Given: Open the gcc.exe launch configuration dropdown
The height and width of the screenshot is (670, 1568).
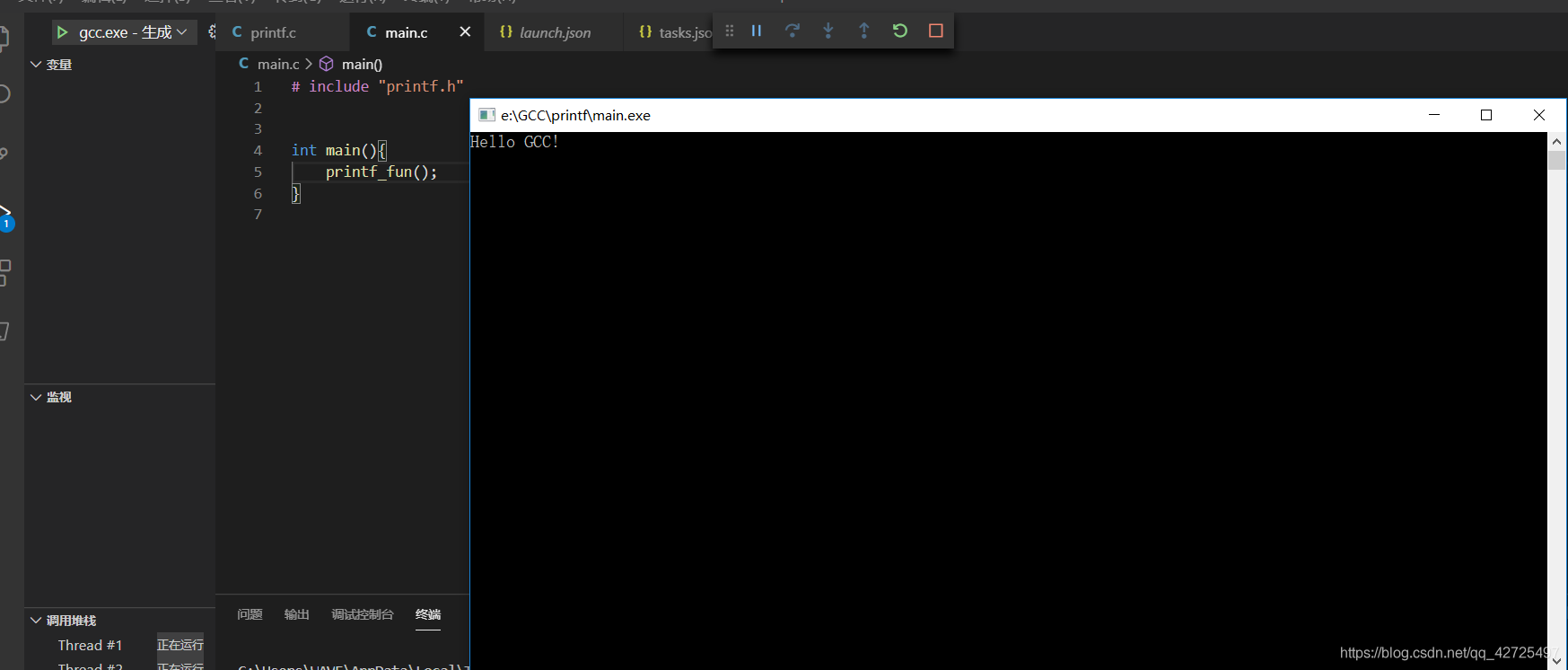Looking at the screenshot, I should (134, 32).
